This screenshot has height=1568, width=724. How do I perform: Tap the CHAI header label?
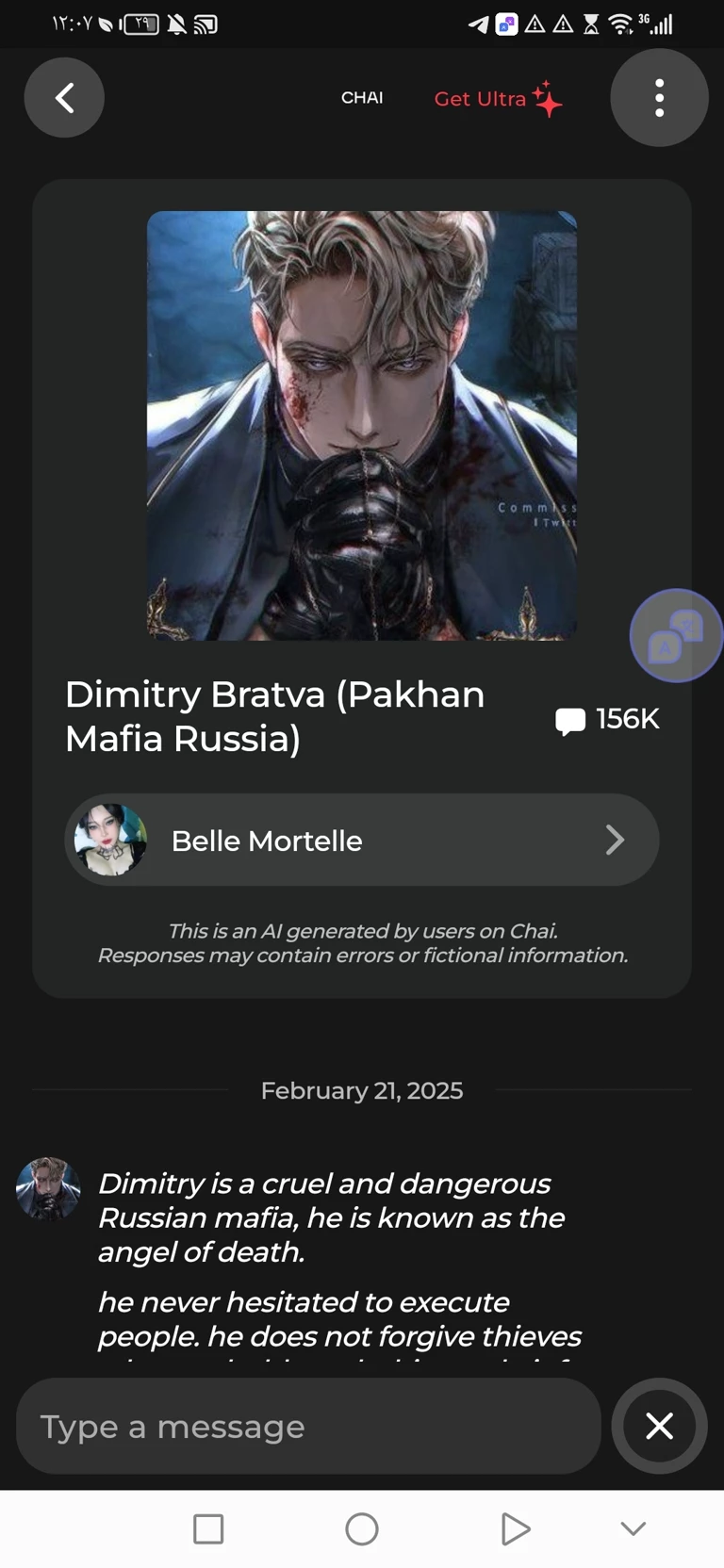[362, 98]
